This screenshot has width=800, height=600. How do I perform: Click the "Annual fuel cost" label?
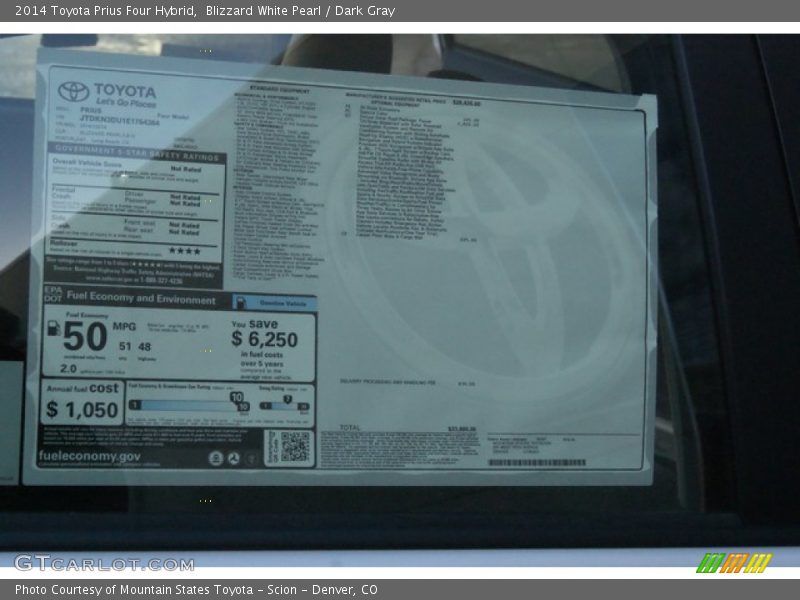[x=83, y=388]
